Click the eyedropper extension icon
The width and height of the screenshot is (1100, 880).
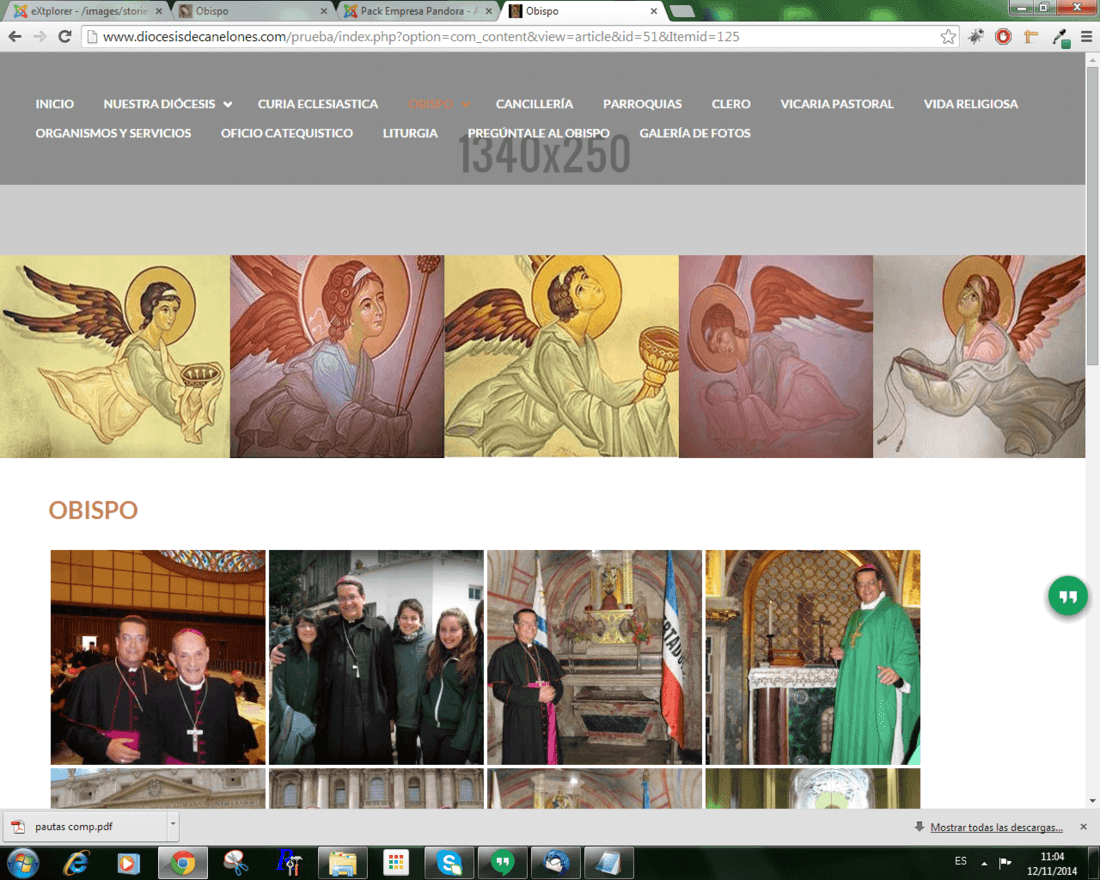[x=1061, y=38]
